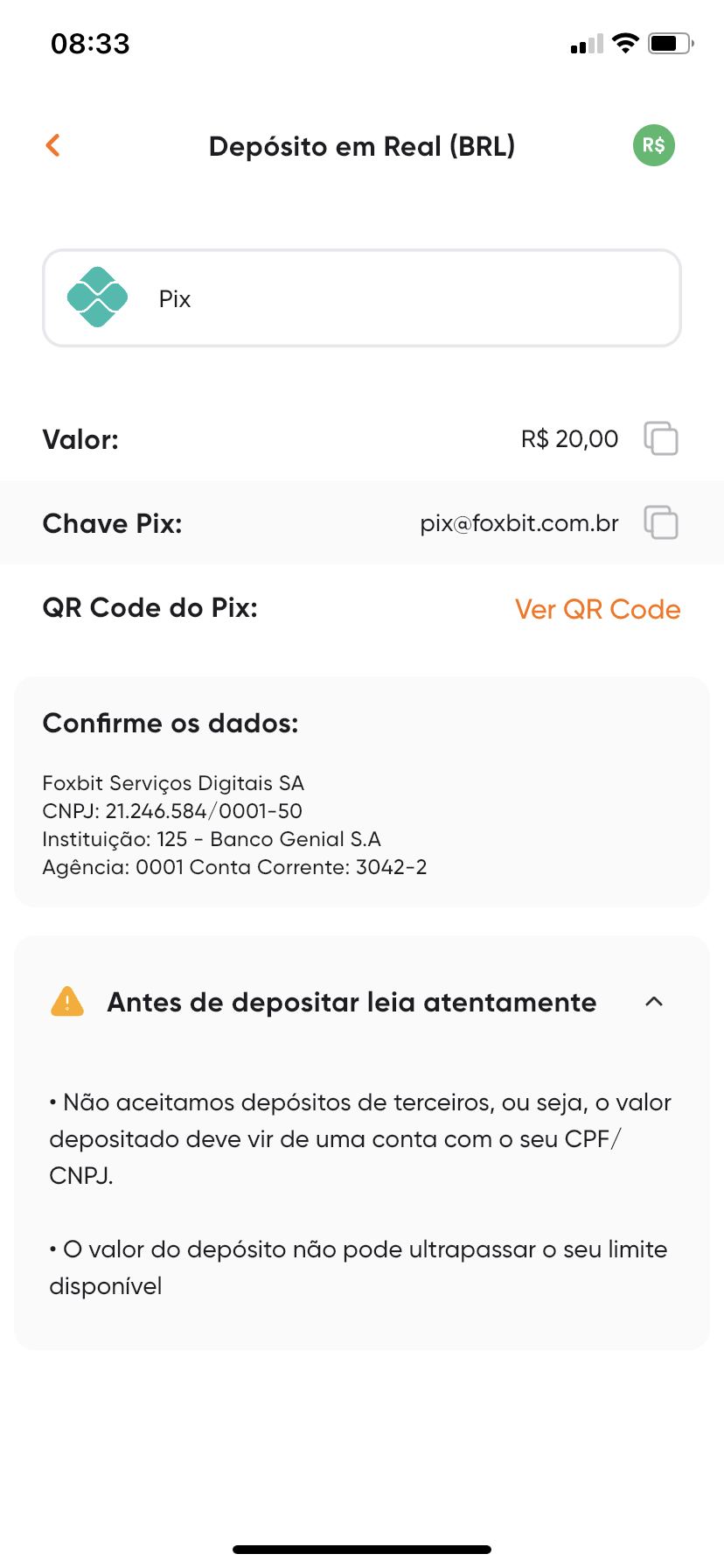Open the Ver QR Code link
The image size is (724, 1568).
click(x=598, y=609)
